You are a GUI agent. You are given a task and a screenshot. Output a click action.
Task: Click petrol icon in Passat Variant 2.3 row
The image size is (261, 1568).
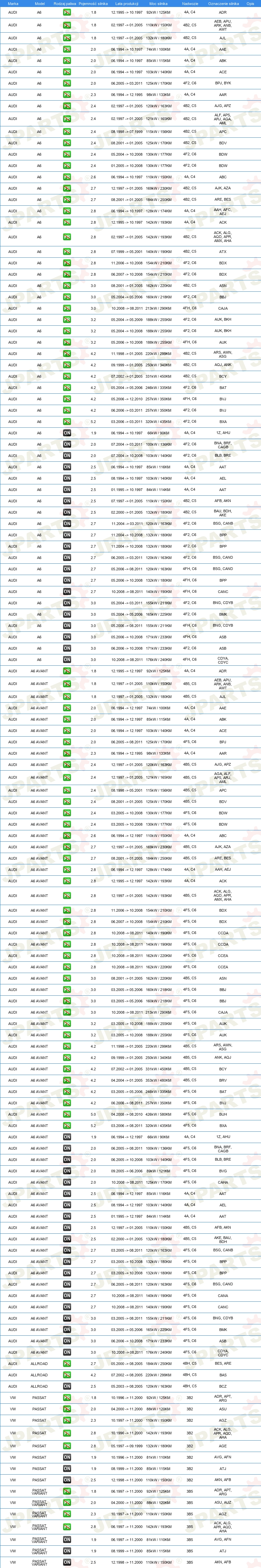(67, 1514)
